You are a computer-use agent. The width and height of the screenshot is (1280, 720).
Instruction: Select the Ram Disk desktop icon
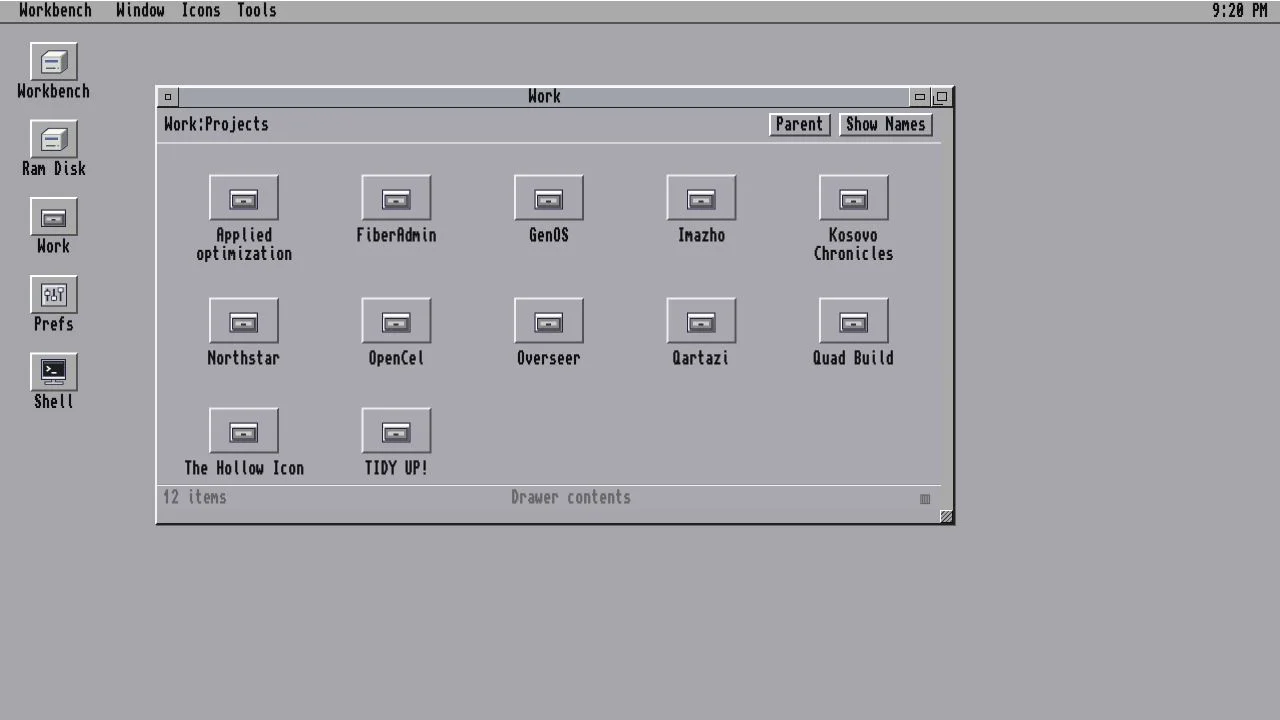click(54, 140)
